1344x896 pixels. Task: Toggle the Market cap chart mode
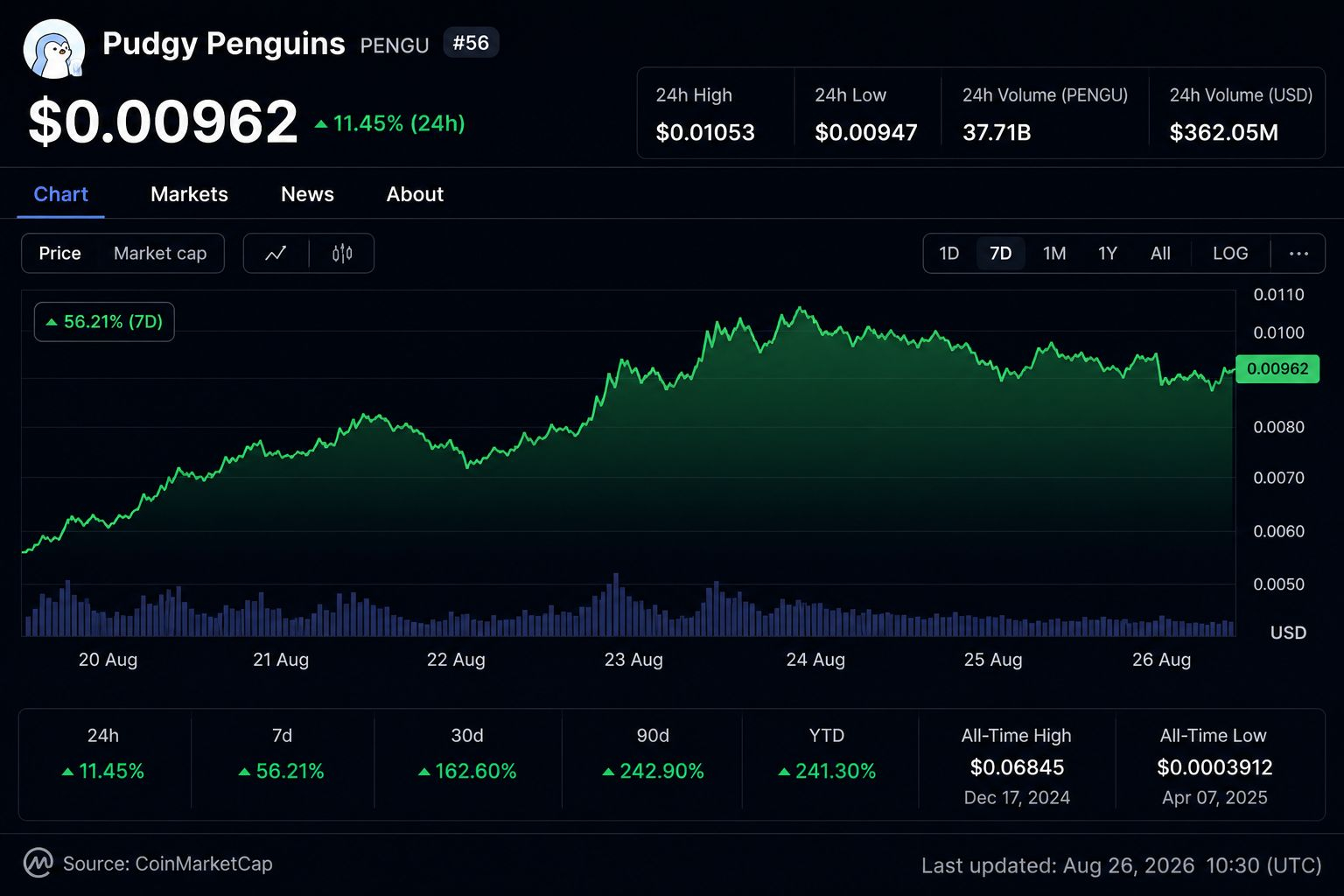click(160, 254)
